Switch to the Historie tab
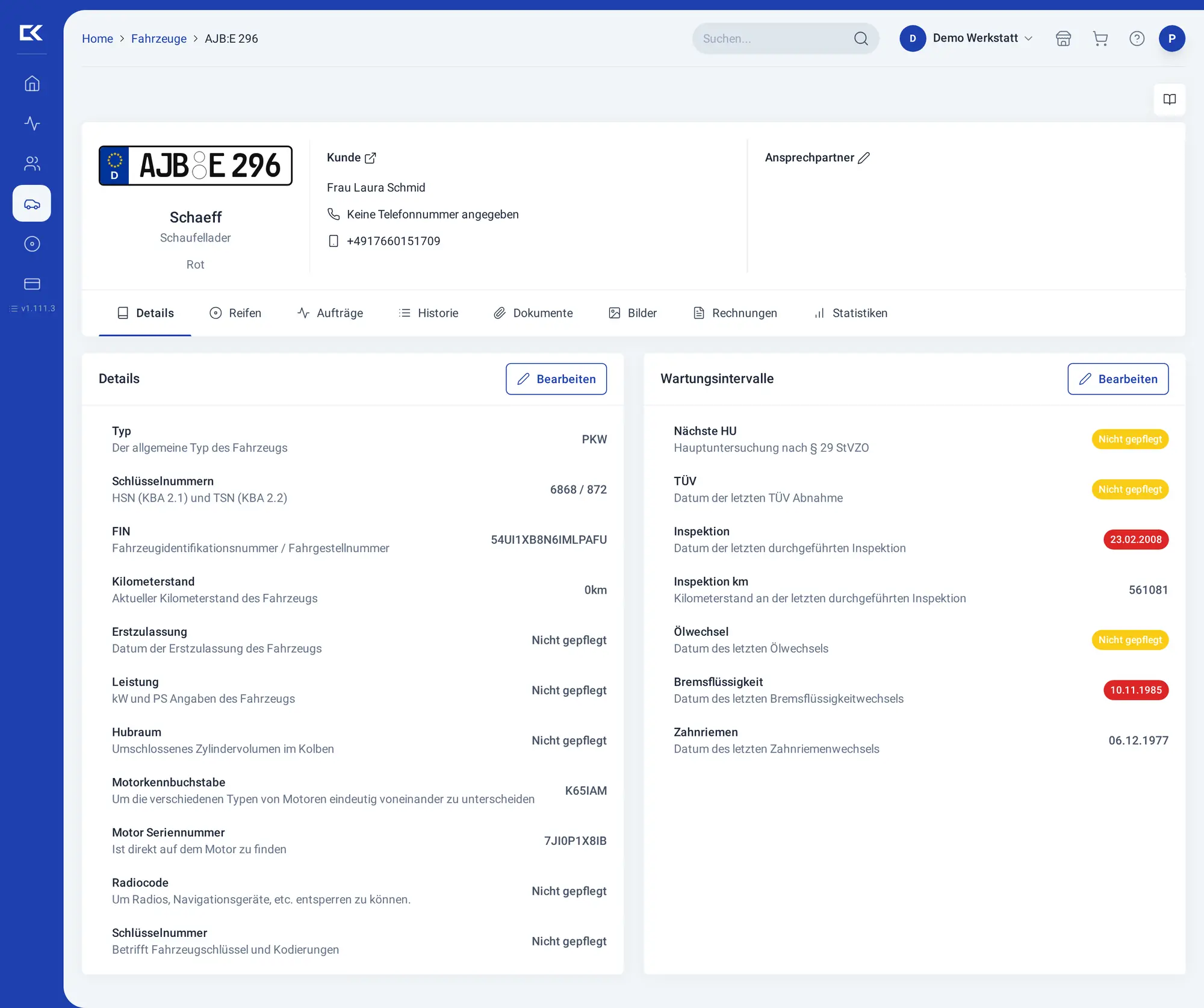The width and height of the screenshot is (1204, 1008). (x=428, y=313)
